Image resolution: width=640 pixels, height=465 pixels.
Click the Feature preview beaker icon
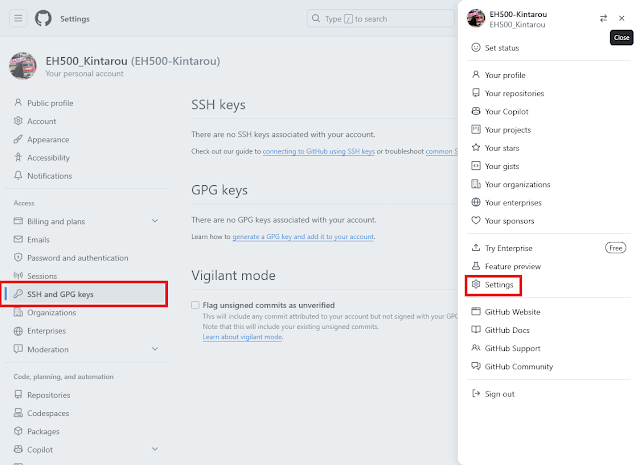(x=476, y=266)
